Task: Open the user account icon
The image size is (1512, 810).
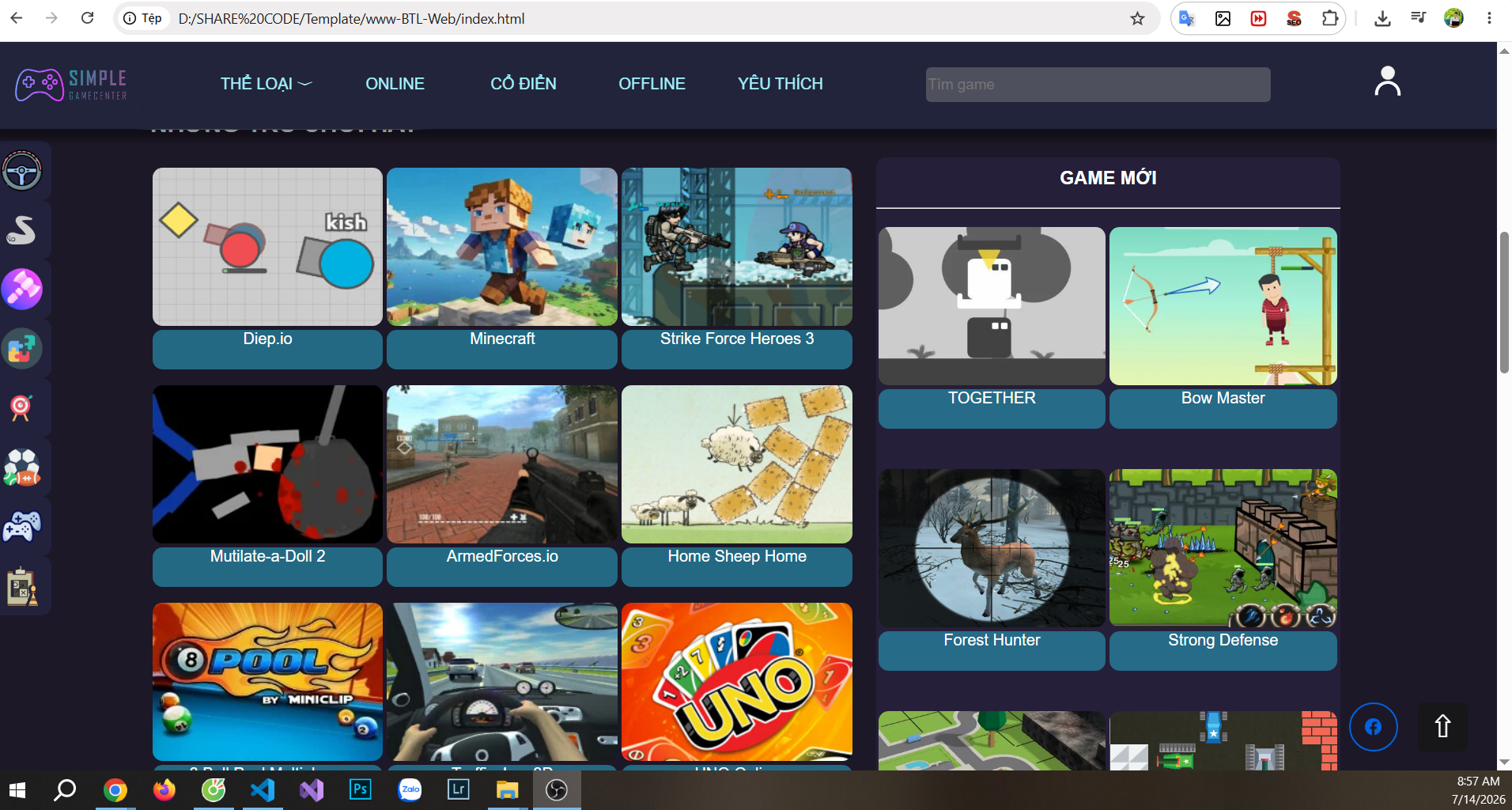Action: [1387, 81]
